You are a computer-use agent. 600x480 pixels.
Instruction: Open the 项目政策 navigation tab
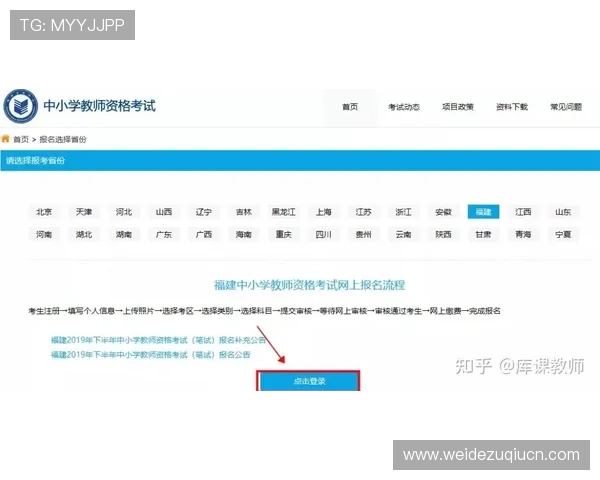click(x=458, y=107)
